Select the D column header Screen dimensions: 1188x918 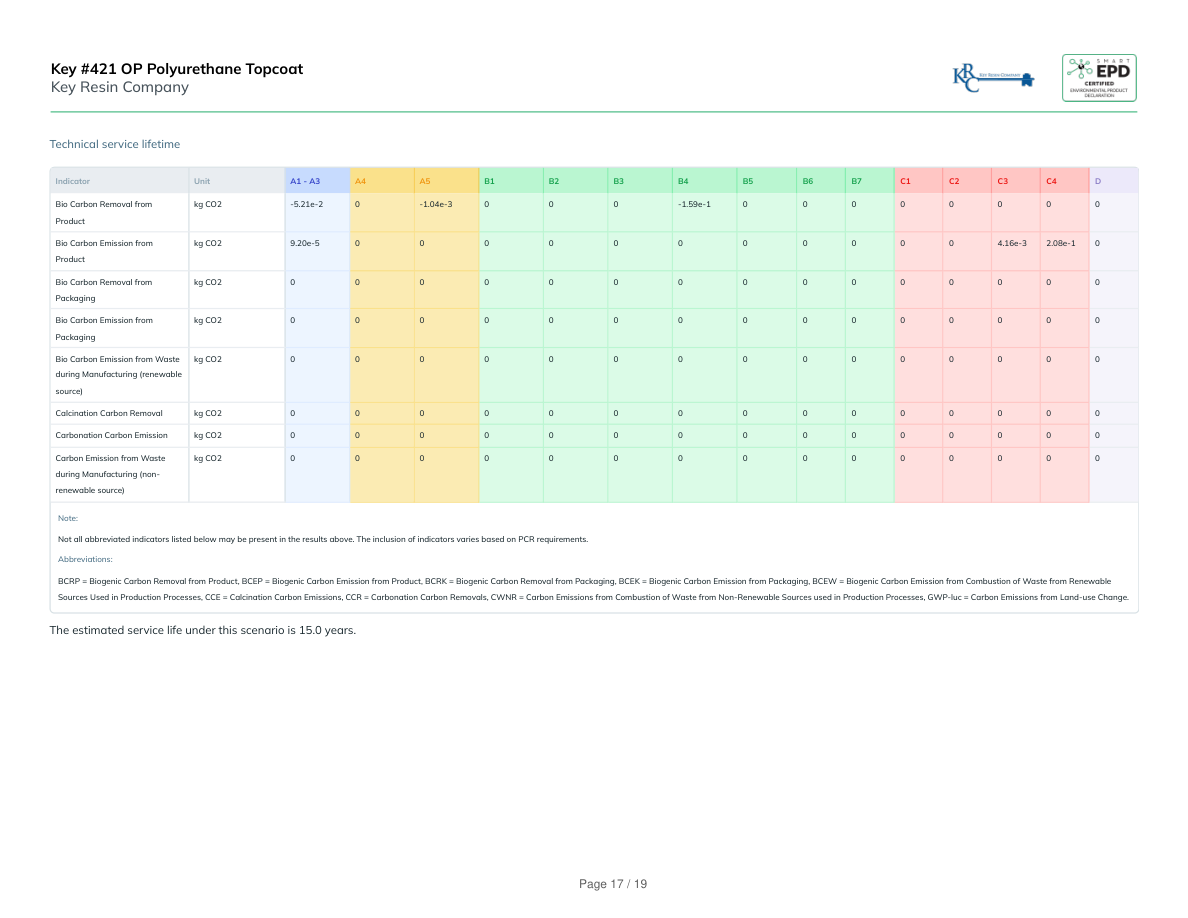point(1098,181)
